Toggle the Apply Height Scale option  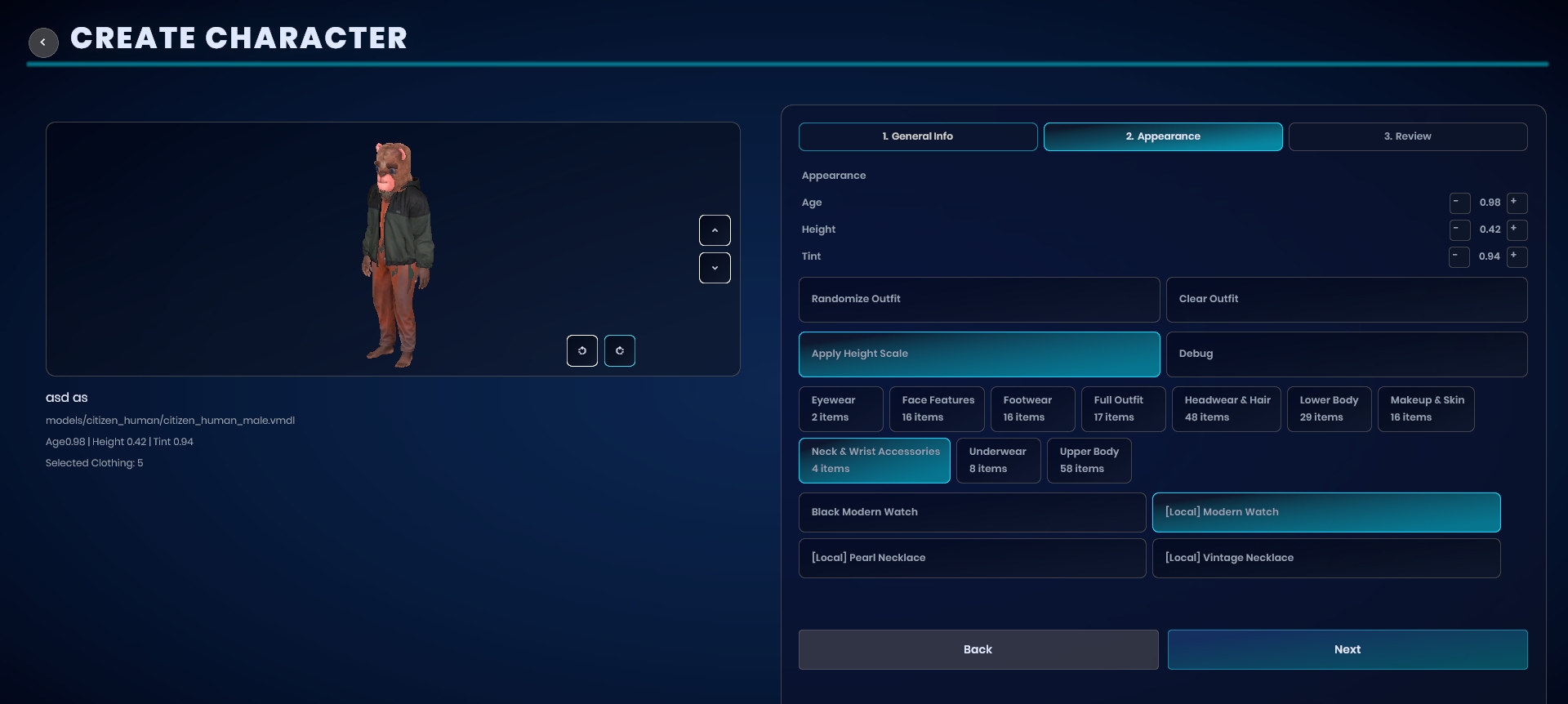click(x=978, y=354)
